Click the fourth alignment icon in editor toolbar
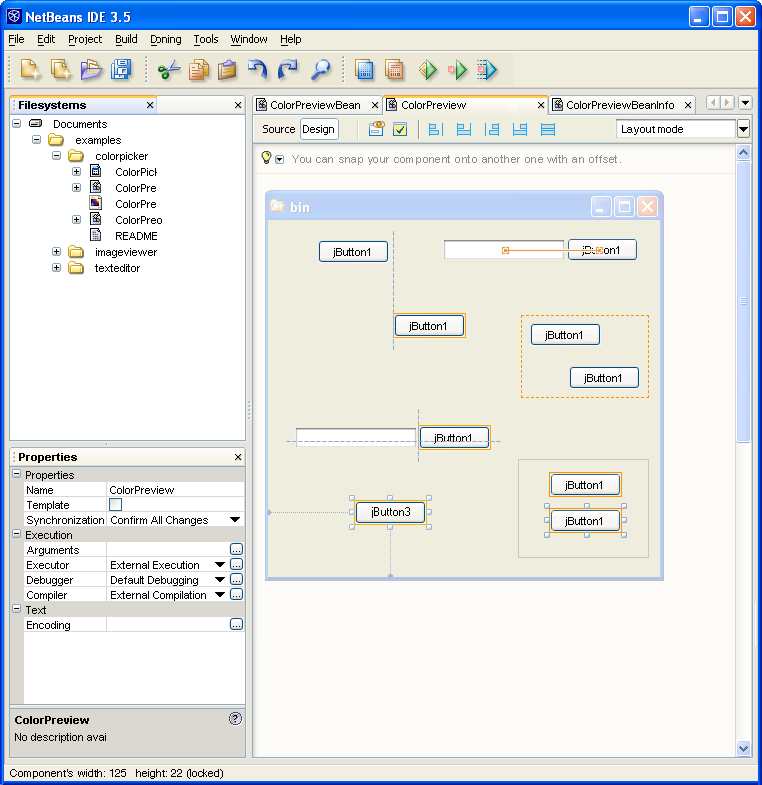This screenshot has height=785, width=762. click(x=520, y=130)
